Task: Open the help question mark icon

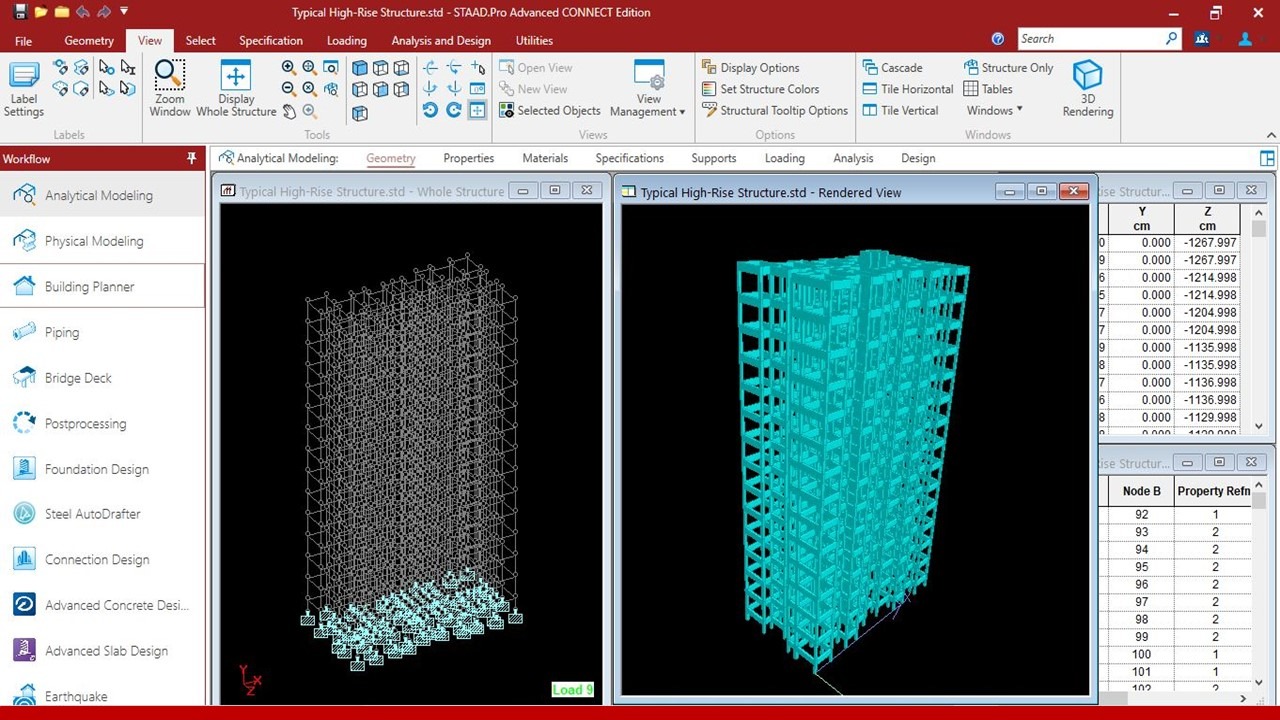Action: 997,39
